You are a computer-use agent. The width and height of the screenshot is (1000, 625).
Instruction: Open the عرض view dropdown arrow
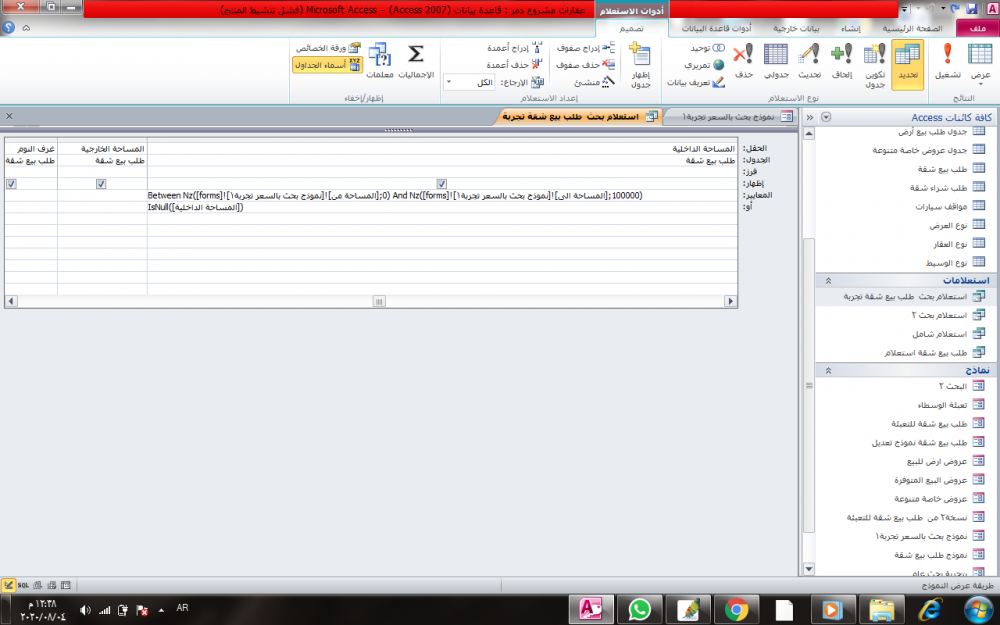[x=980, y=84]
